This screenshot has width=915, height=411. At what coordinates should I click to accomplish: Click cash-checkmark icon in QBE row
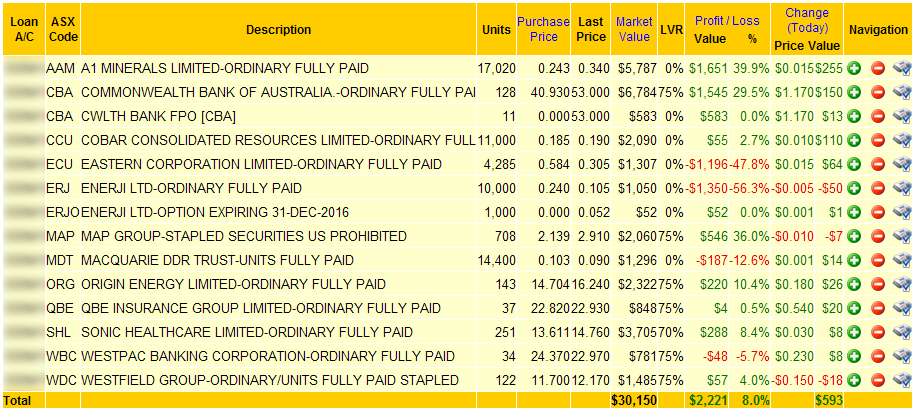[902, 308]
